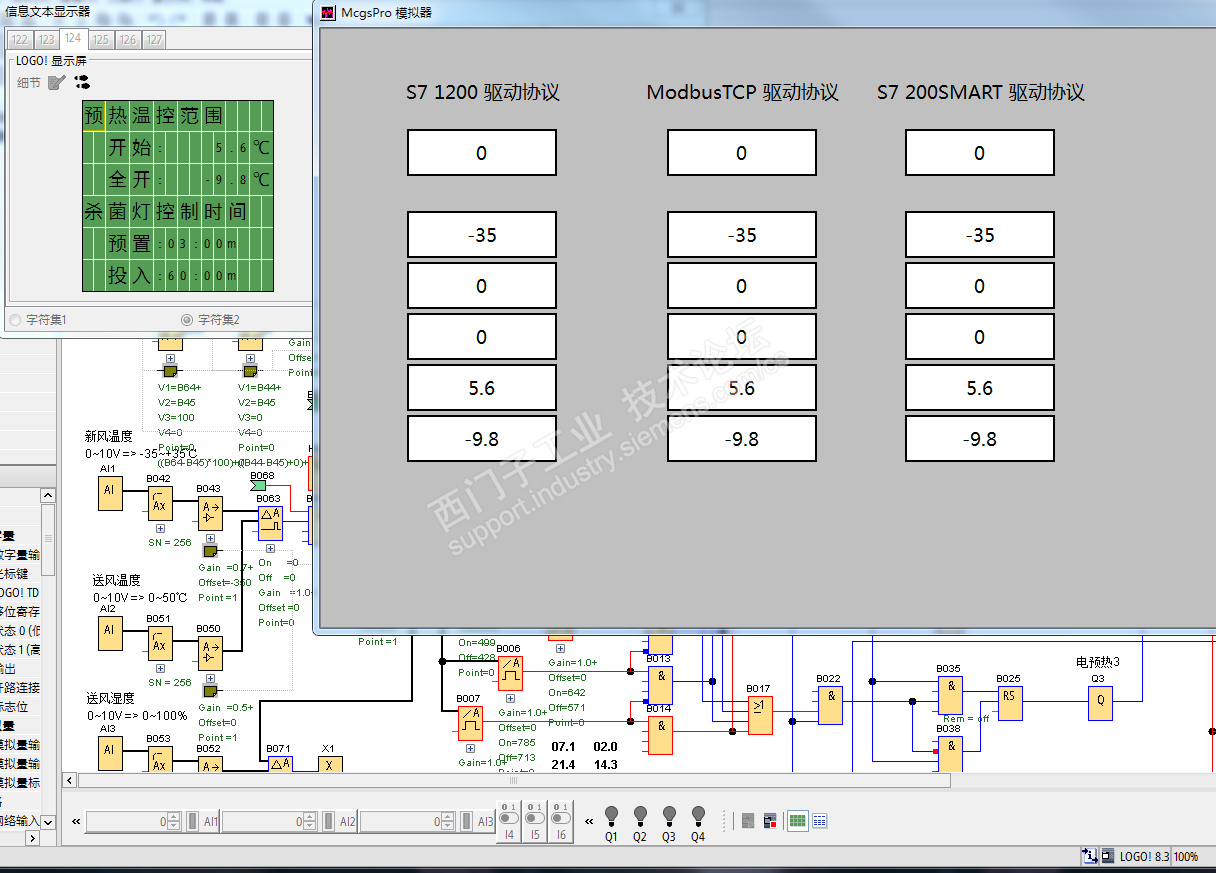1216x873 pixels.
Task: Select the B007 threshold trigger block
Action: click(x=470, y=722)
